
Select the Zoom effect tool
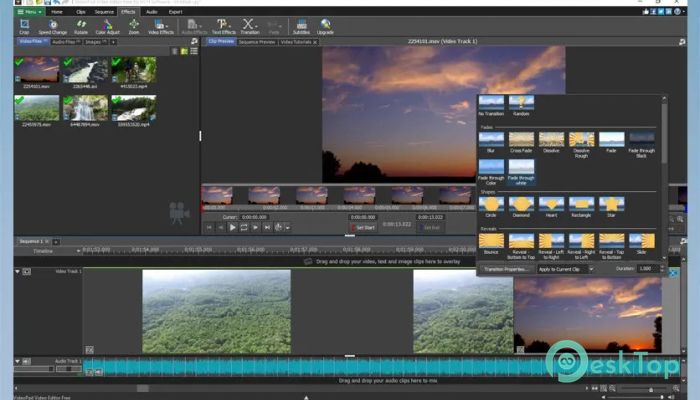(134, 27)
